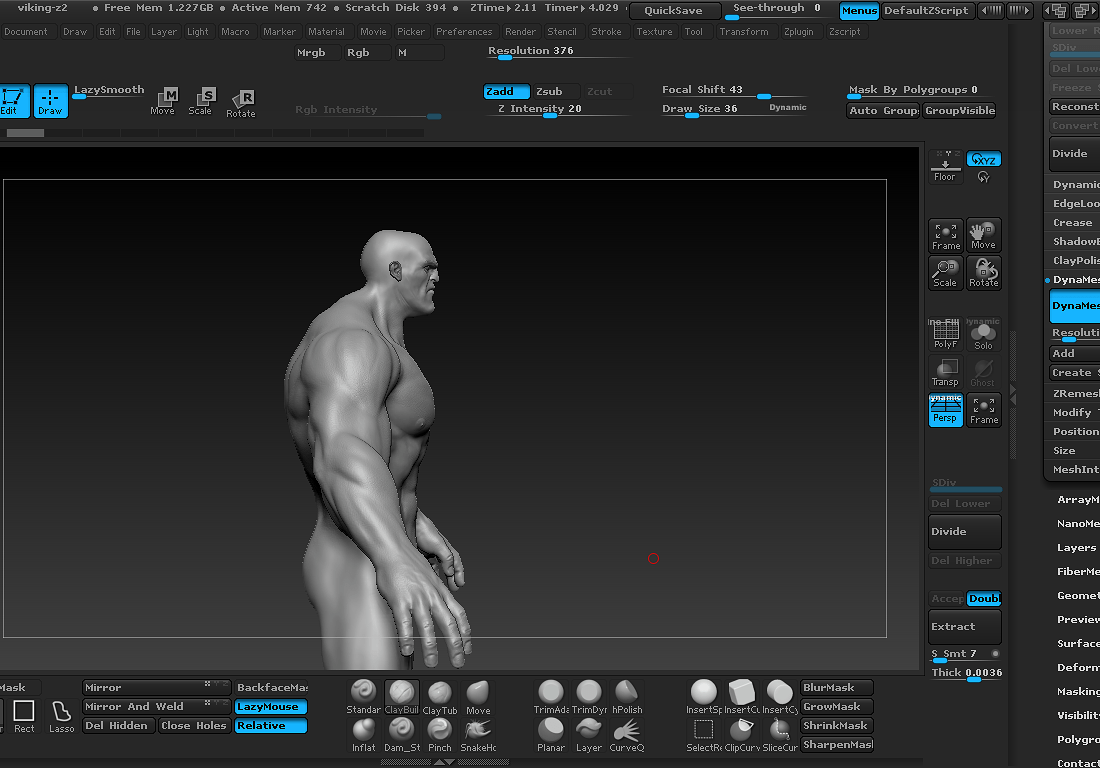Toggle Zsub mode

(x=556, y=91)
